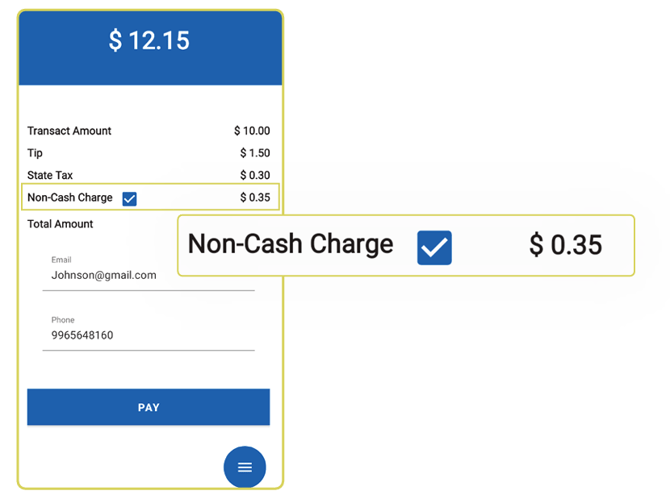Click the large $ 0.35 value in the callout
670x499 pixels.
point(565,245)
